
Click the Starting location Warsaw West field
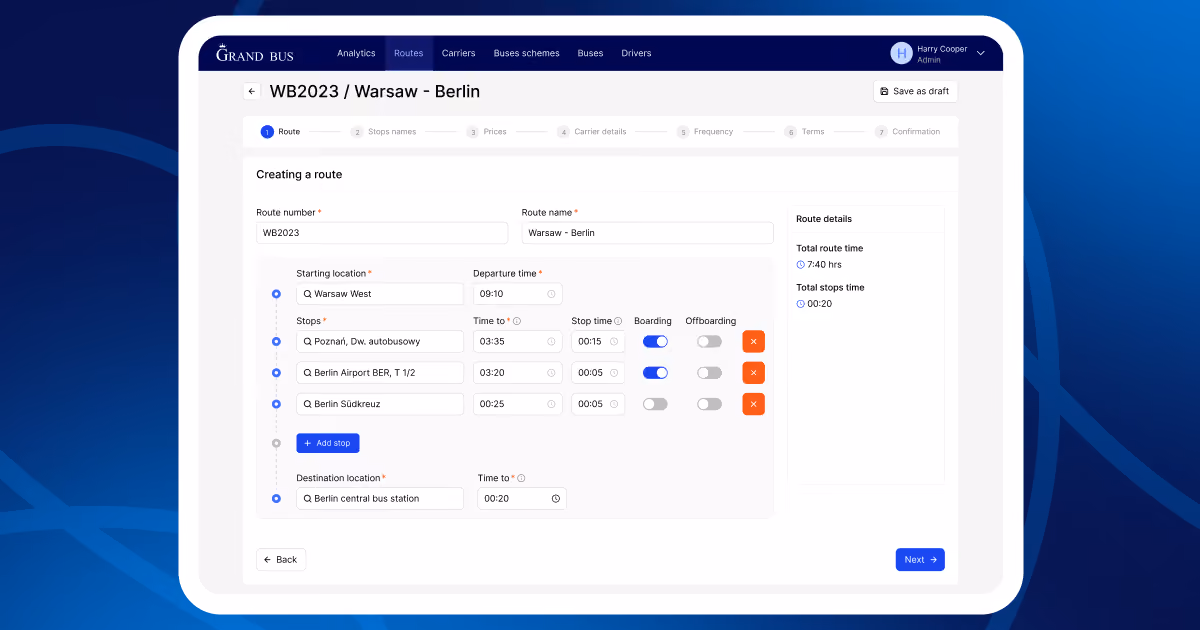pyautogui.click(x=380, y=294)
